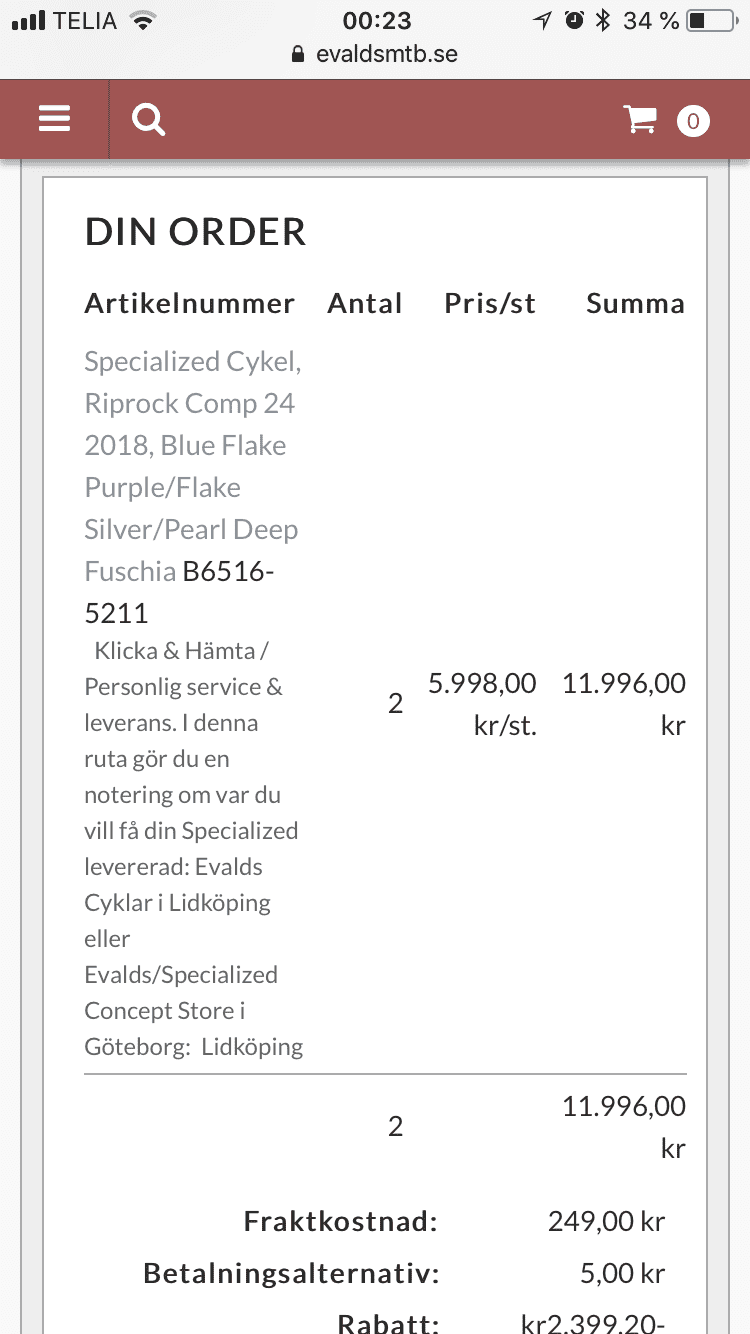
Task: Open the shopping cart icon
Action: pos(639,120)
